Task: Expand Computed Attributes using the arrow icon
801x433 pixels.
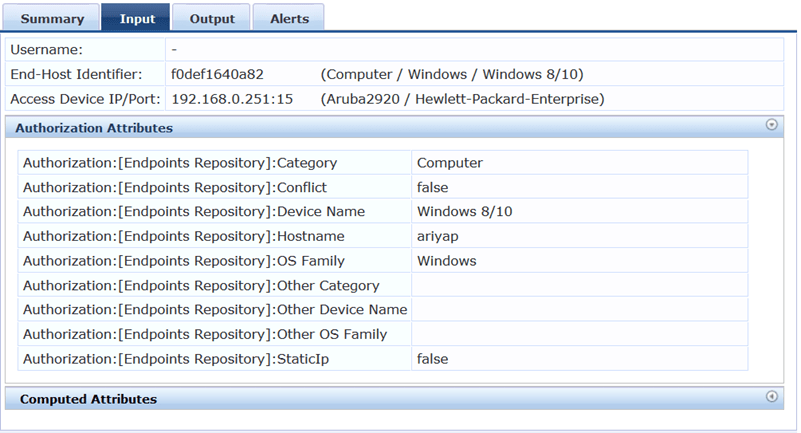Action: 771,397
